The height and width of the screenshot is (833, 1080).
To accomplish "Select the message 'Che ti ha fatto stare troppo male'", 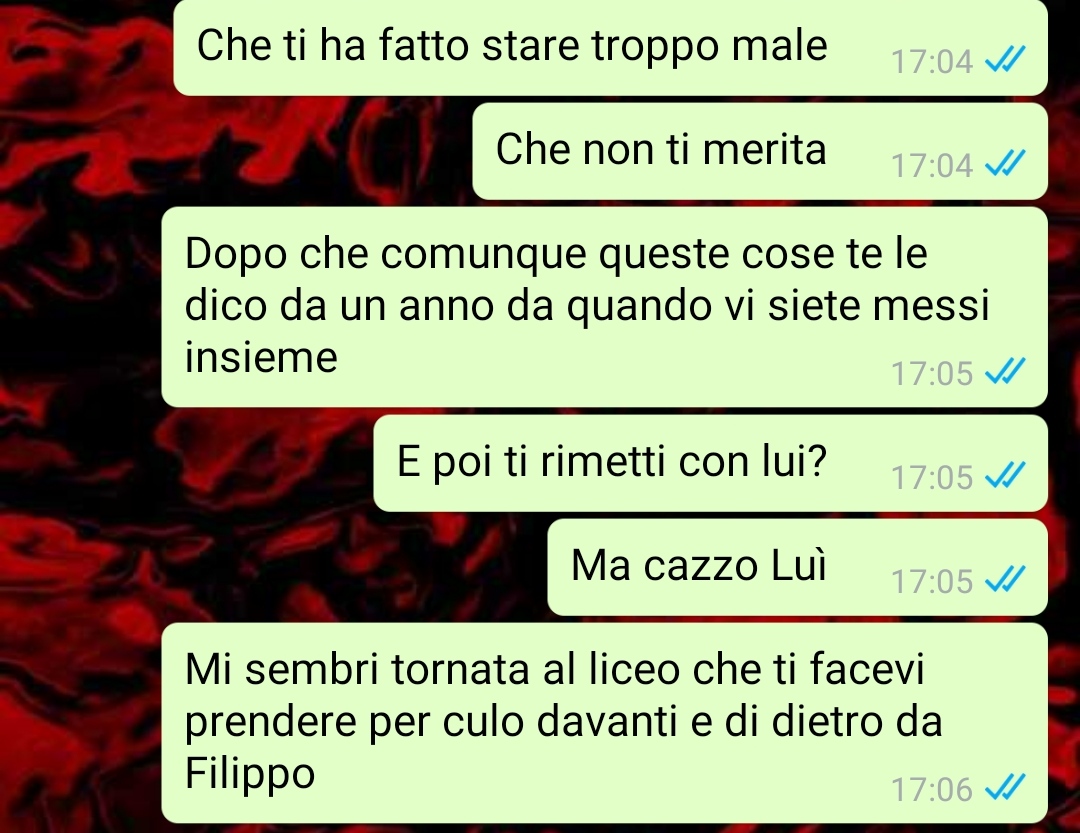I will point(610,47).
